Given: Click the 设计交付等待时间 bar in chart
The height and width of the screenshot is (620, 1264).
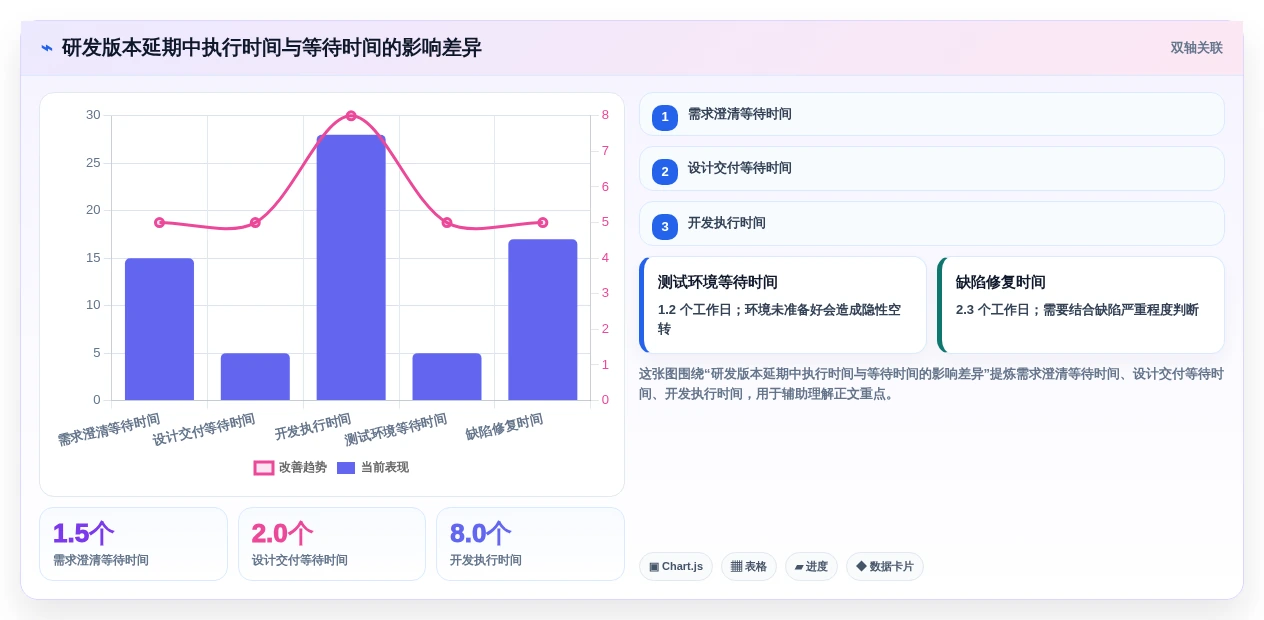Looking at the screenshot, I should point(255,377).
